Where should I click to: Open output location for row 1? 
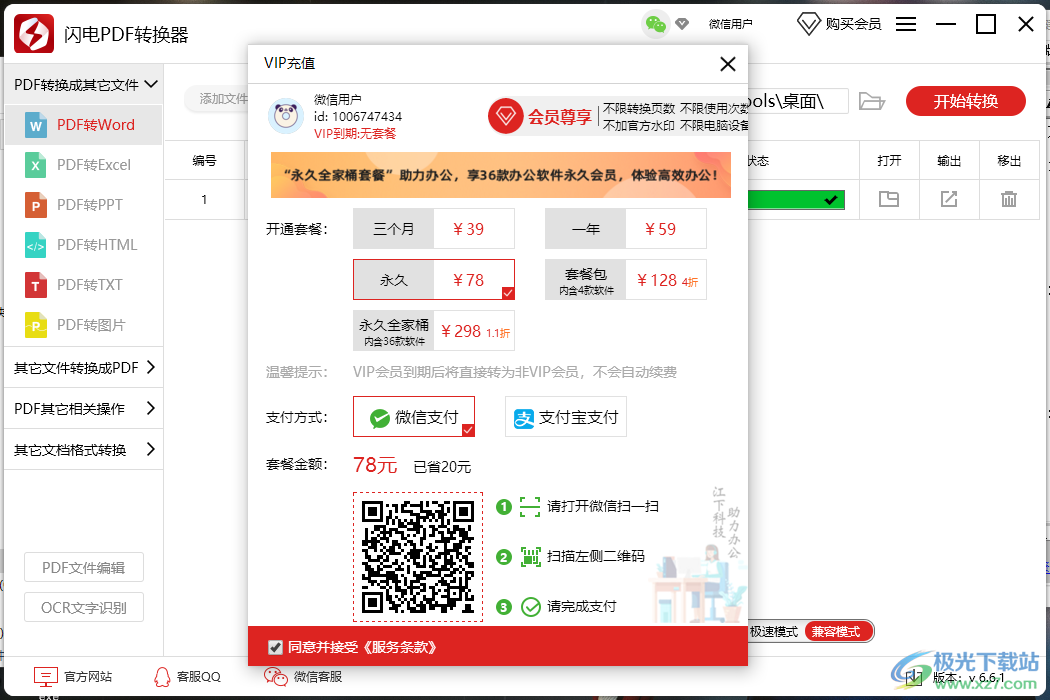pos(949,199)
